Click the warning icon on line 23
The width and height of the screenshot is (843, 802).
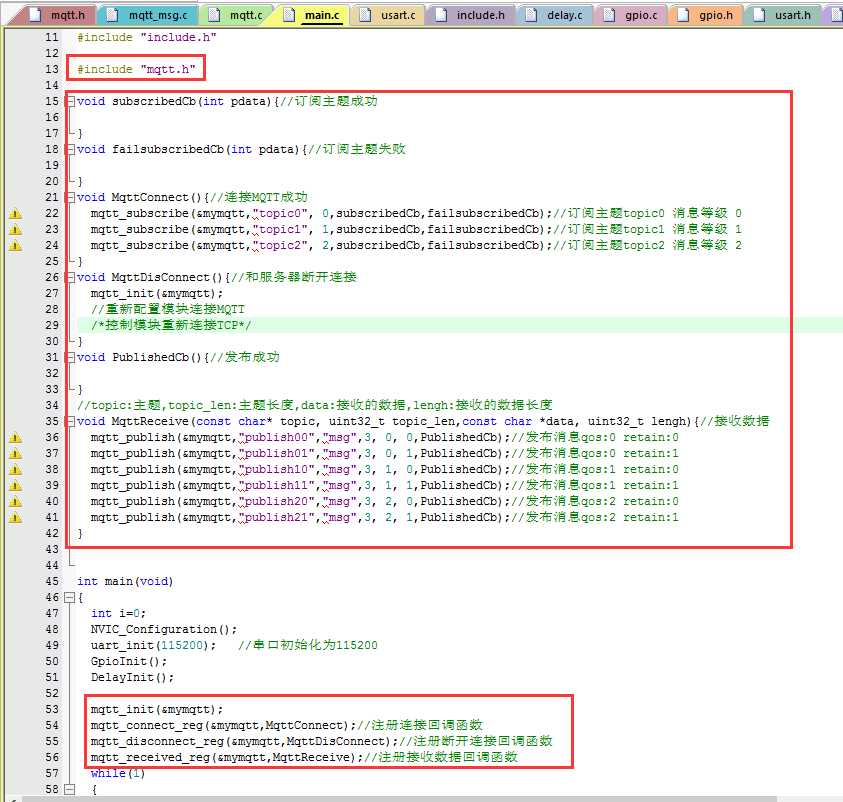pos(16,230)
